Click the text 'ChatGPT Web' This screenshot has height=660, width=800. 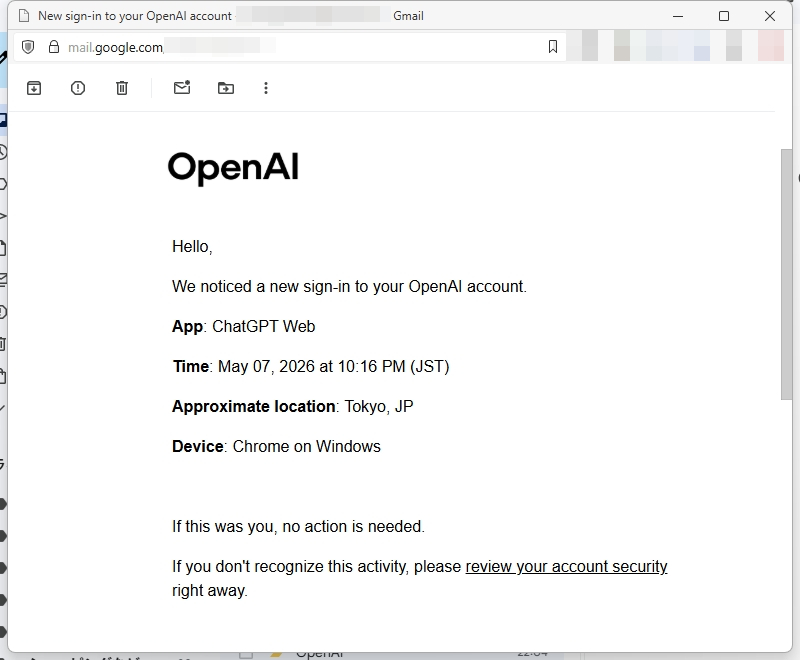point(264,326)
